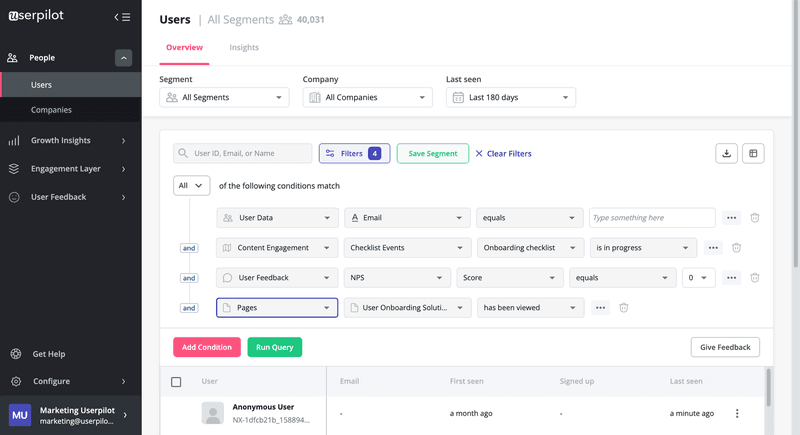This screenshot has height=435, width=800.
Task: Open the Configure gear icon
Action: [x=16, y=381]
